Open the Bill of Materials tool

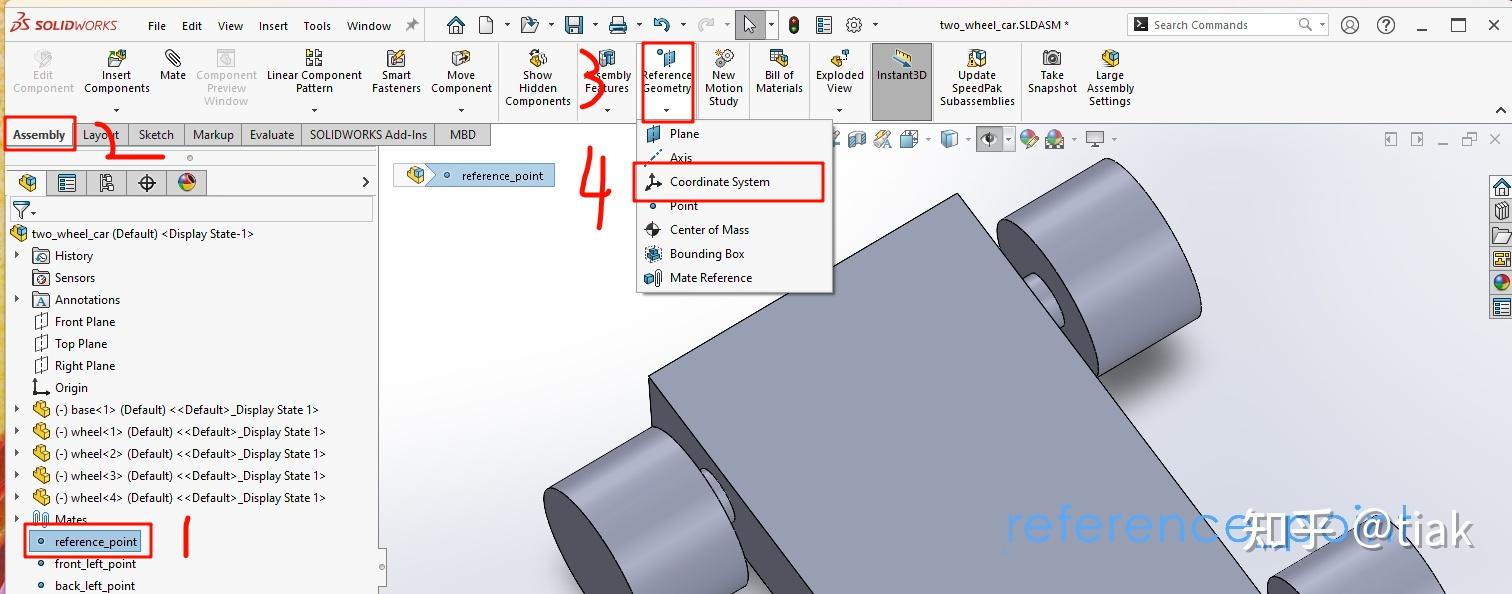tap(779, 72)
